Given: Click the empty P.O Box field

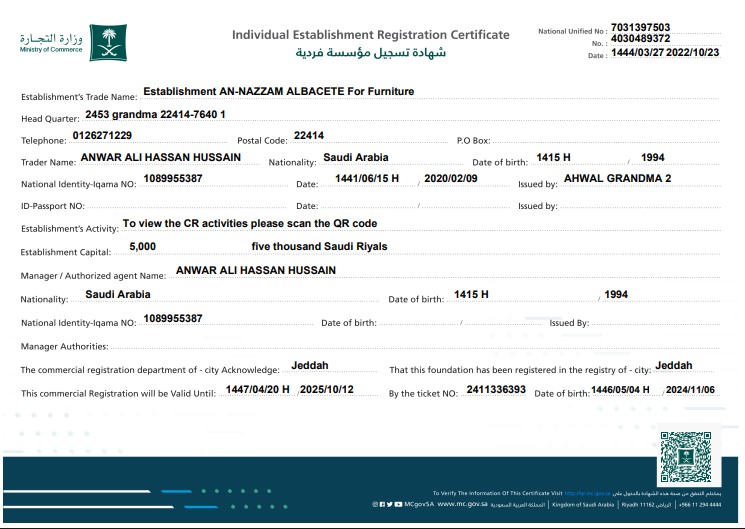Looking at the screenshot, I should coord(605,140).
